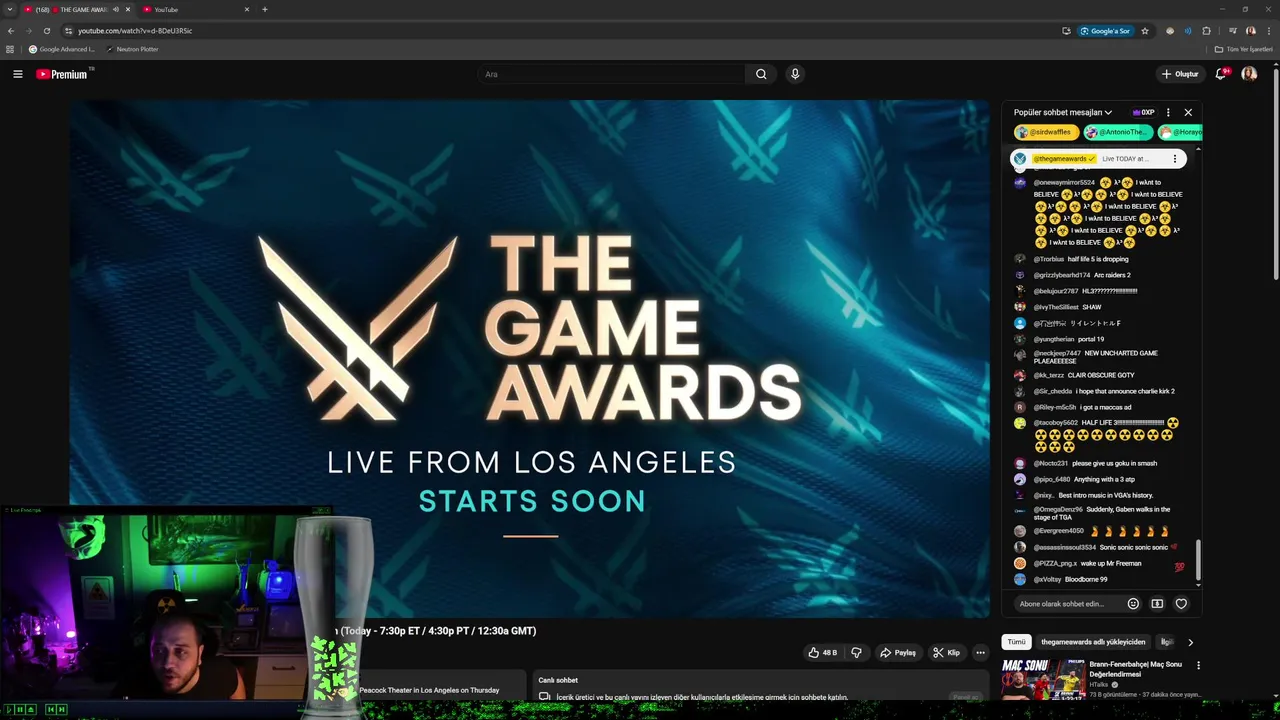The height and width of the screenshot is (720, 1280).
Task: Reload the current page
Action: point(46,31)
